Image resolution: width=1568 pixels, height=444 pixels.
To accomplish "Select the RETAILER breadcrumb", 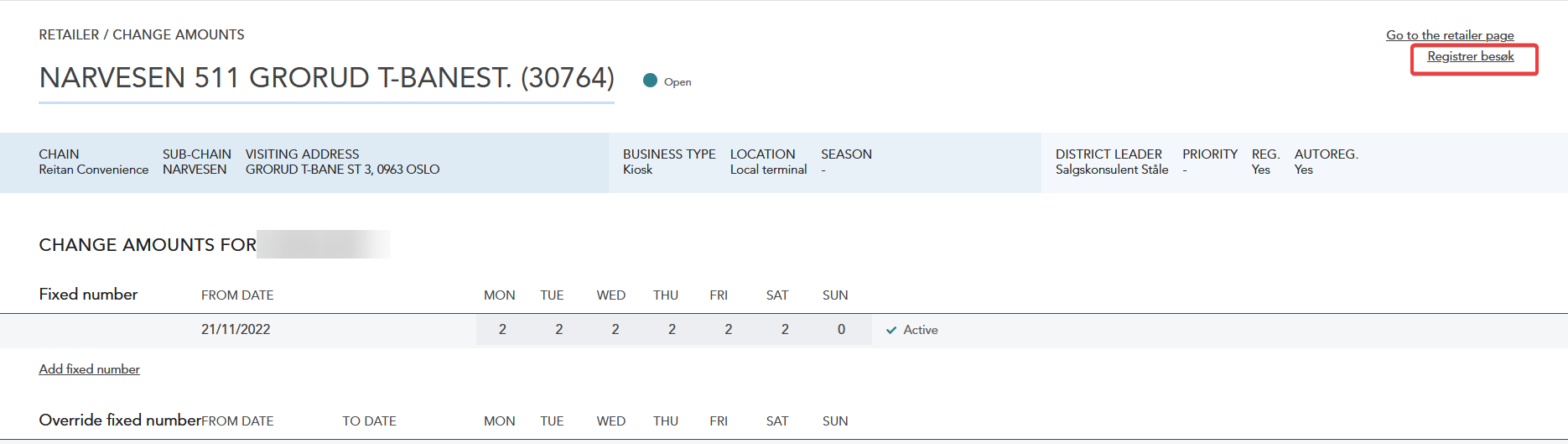I will (x=69, y=34).
